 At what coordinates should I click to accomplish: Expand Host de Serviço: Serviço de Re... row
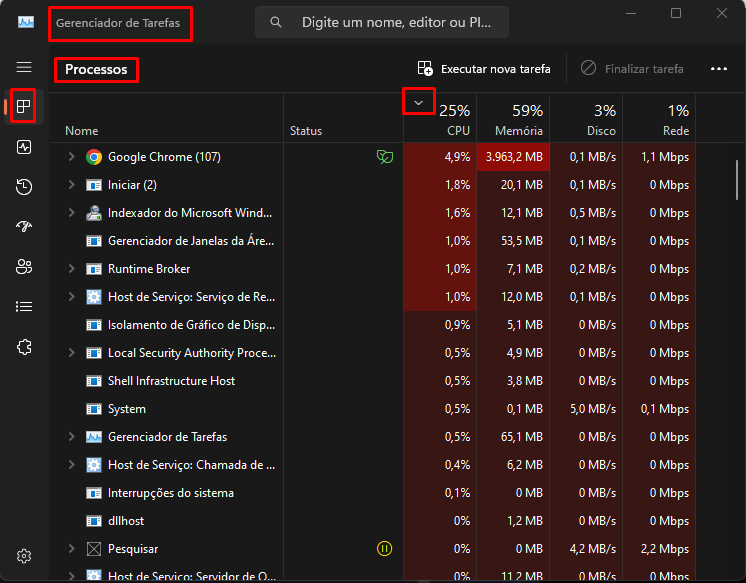coord(71,296)
